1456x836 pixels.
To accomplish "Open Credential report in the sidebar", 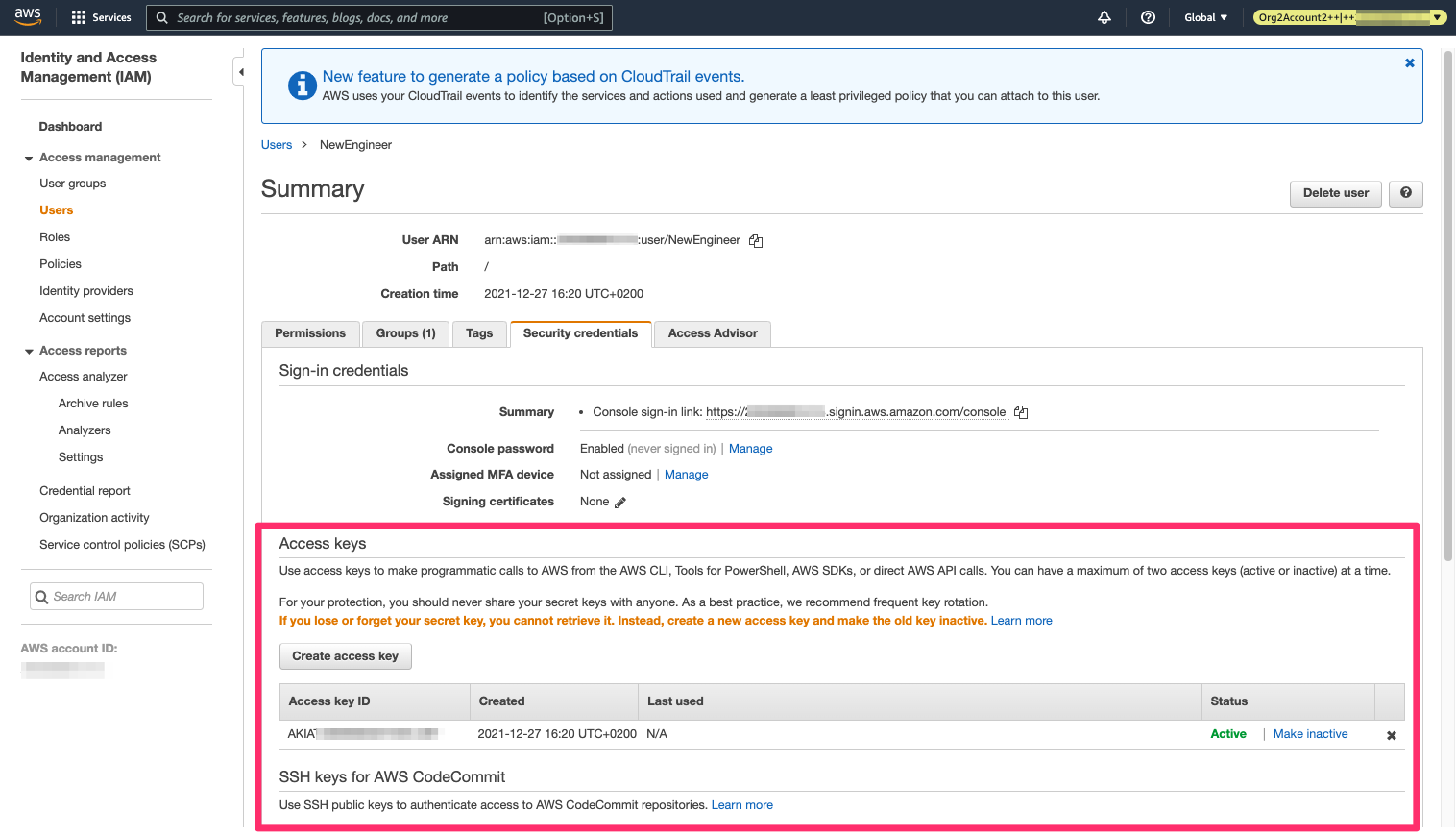I will [85, 491].
